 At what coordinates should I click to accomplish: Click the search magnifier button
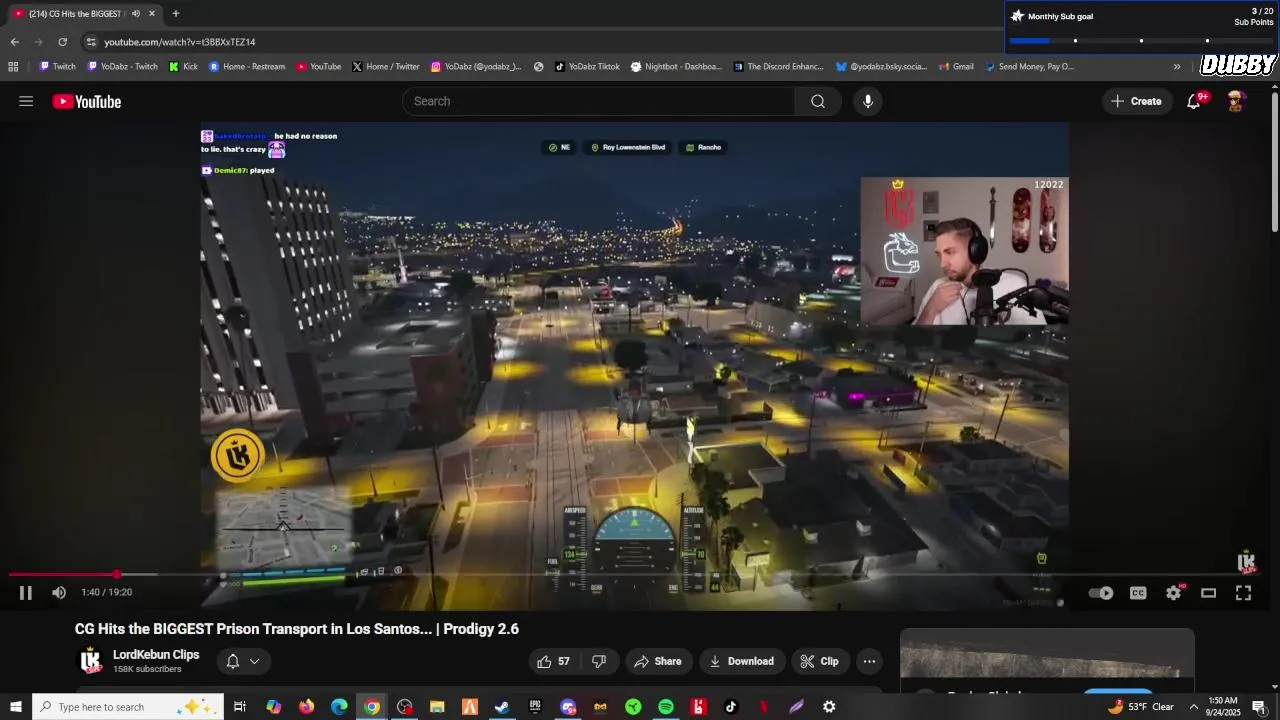click(818, 101)
